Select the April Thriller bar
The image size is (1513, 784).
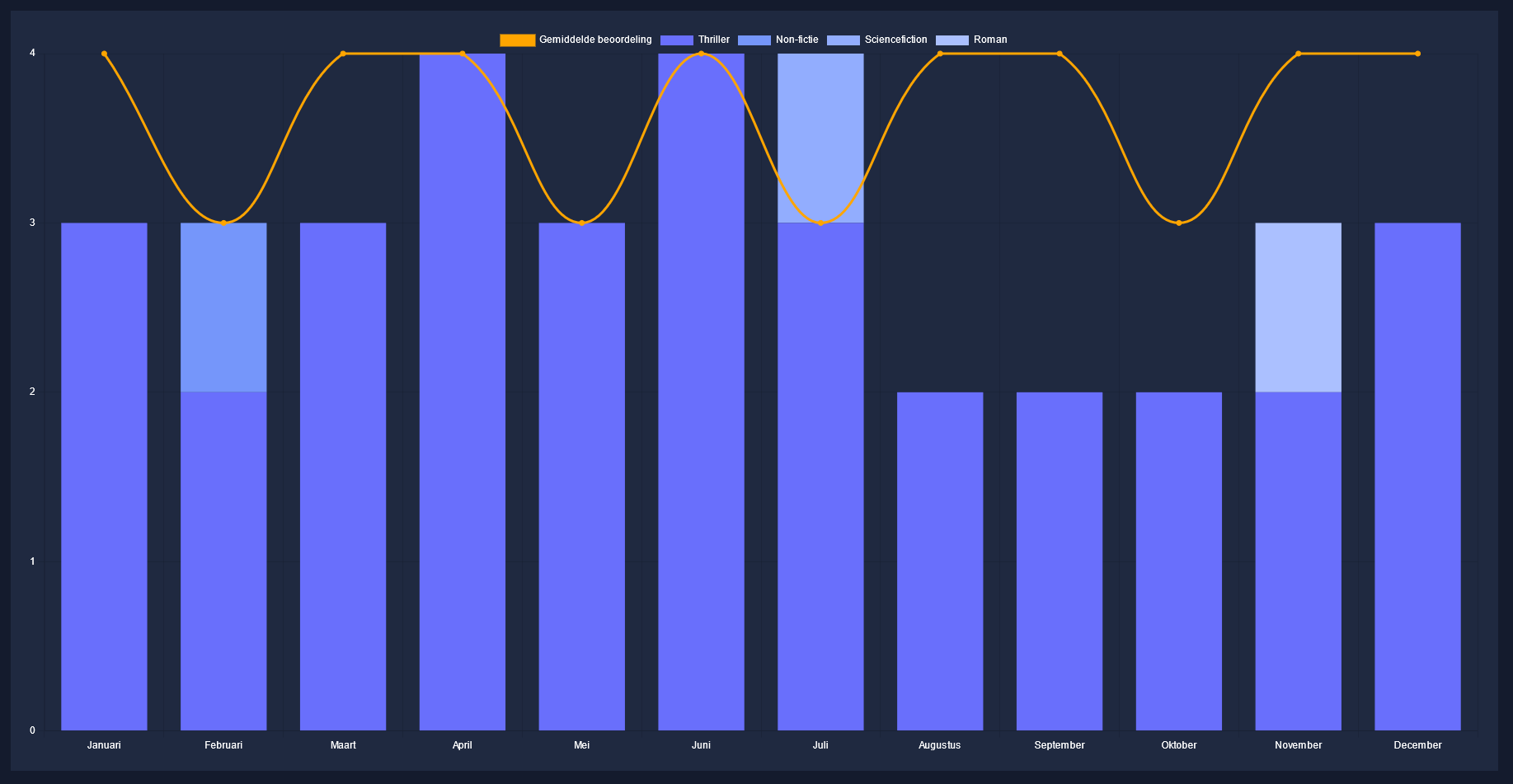(x=463, y=392)
